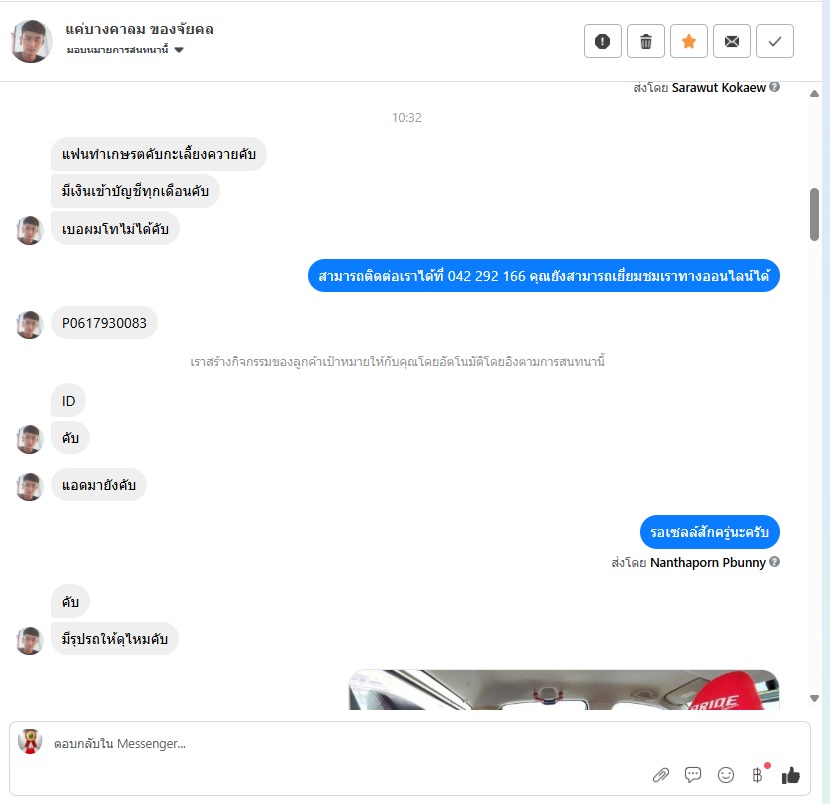
Task: Mark conversation as spam with exclamation icon
Action: point(602,41)
